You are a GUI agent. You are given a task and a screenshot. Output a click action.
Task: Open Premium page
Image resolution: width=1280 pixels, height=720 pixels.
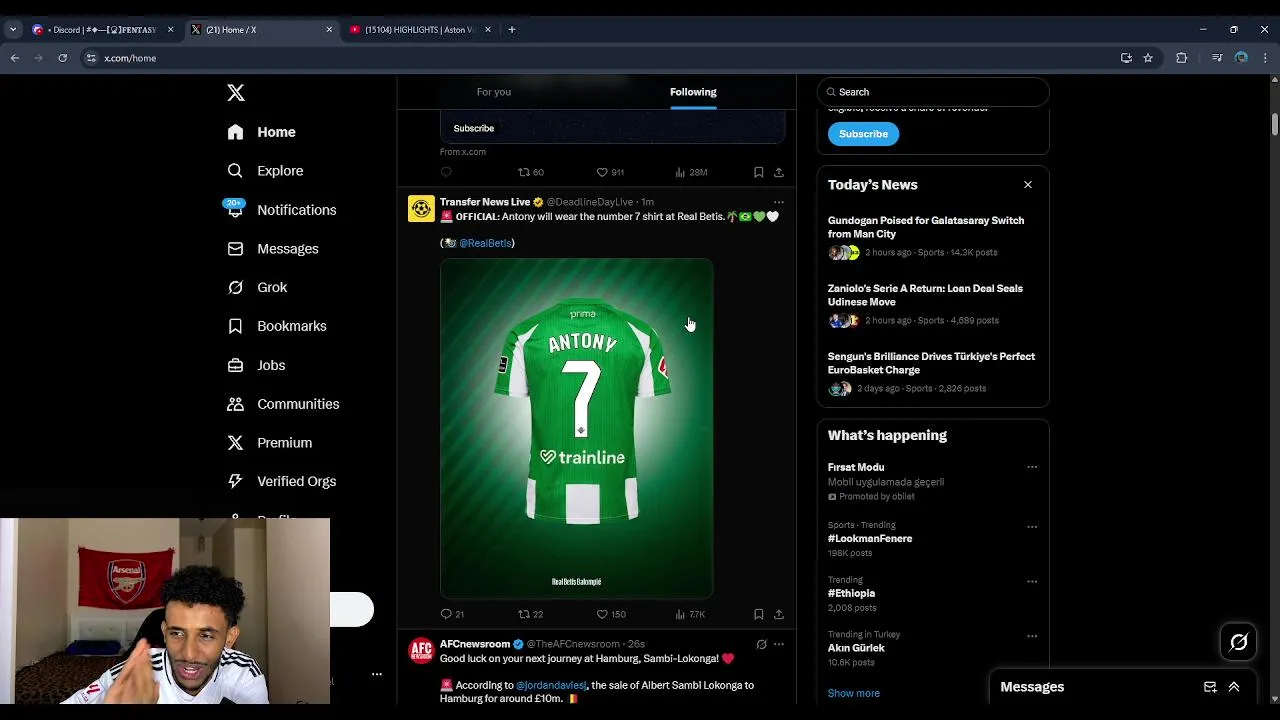click(270, 443)
